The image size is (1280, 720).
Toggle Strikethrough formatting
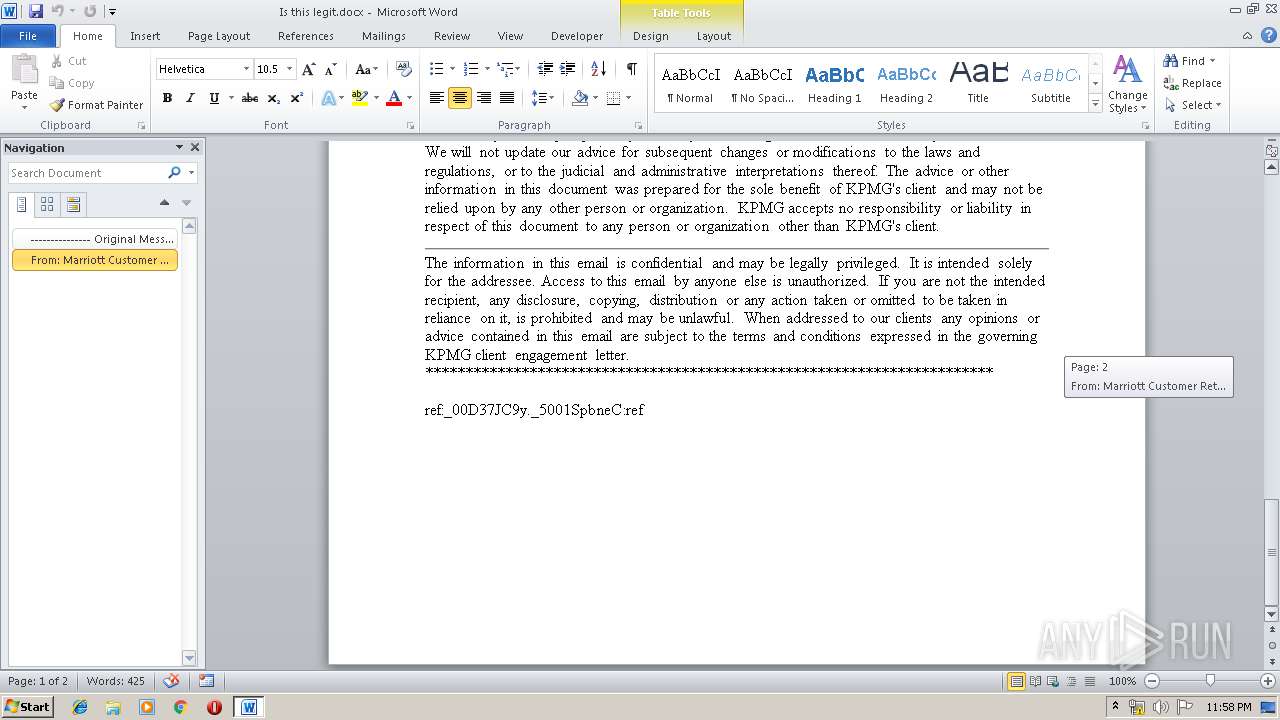tap(250, 98)
